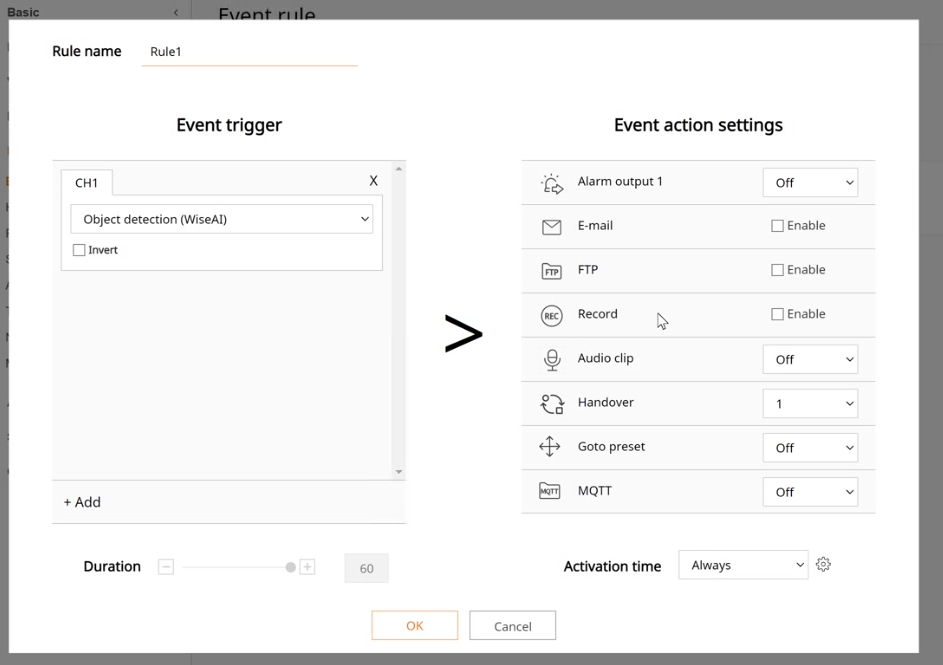This screenshot has height=665, width=943.
Task: Select the CH1 trigger tab
Action: pos(87,183)
